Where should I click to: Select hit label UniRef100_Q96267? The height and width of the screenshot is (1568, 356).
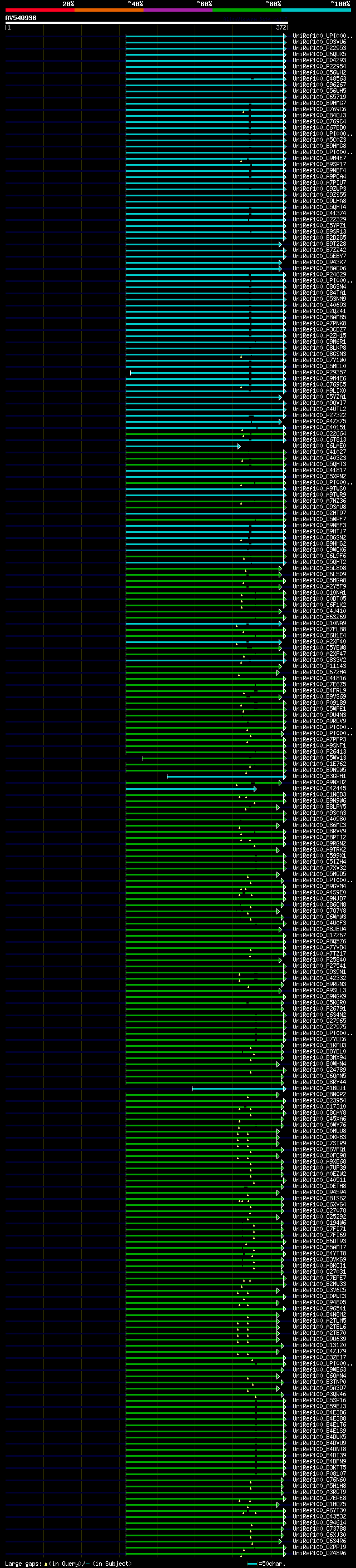pos(319,85)
